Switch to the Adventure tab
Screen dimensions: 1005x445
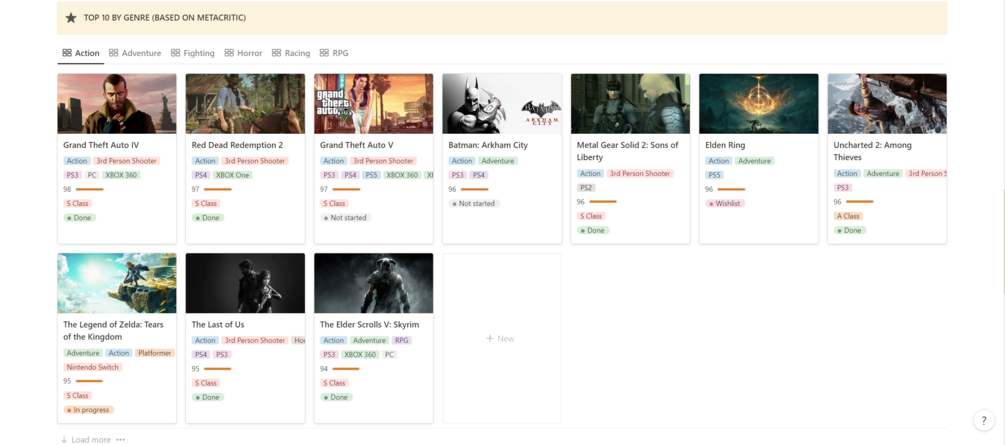pyautogui.click(x=135, y=53)
